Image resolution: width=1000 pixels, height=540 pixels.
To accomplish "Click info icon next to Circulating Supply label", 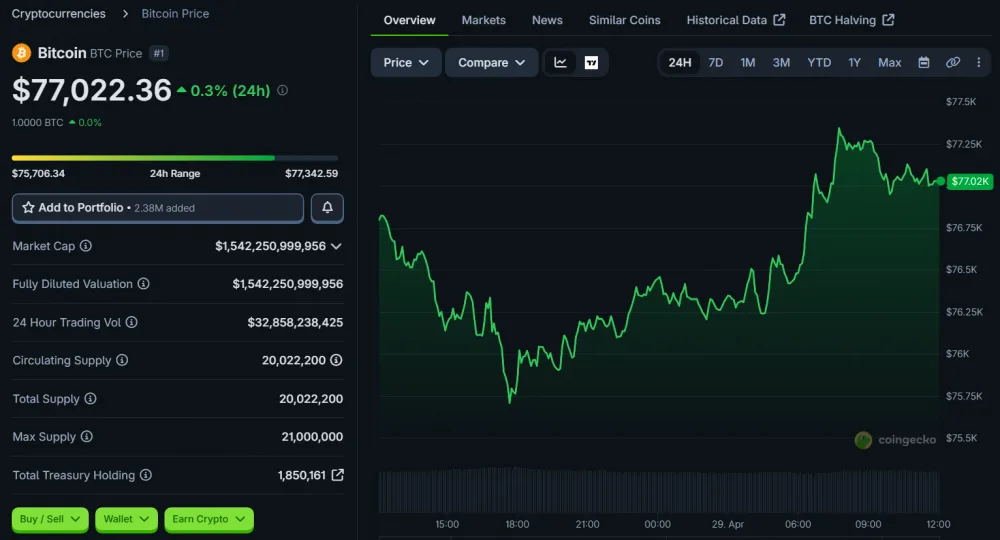I will (122, 360).
